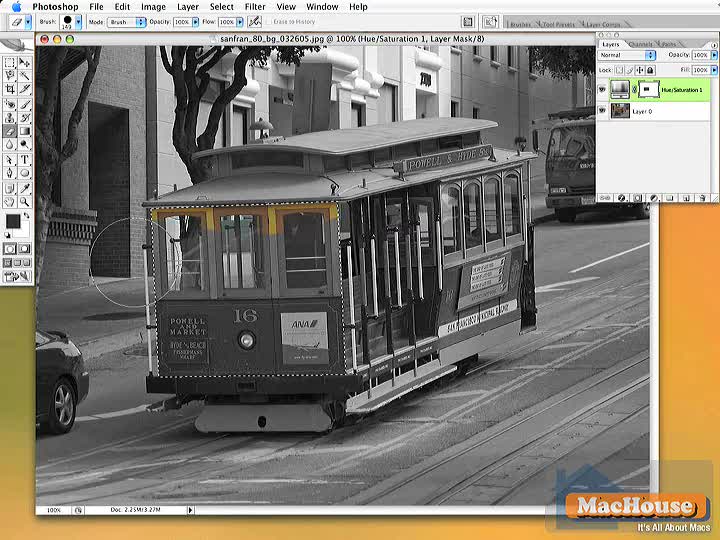Viewport: 720px width, 540px height.
Task: Select the Crop tool
Action: tap(10, 88)
